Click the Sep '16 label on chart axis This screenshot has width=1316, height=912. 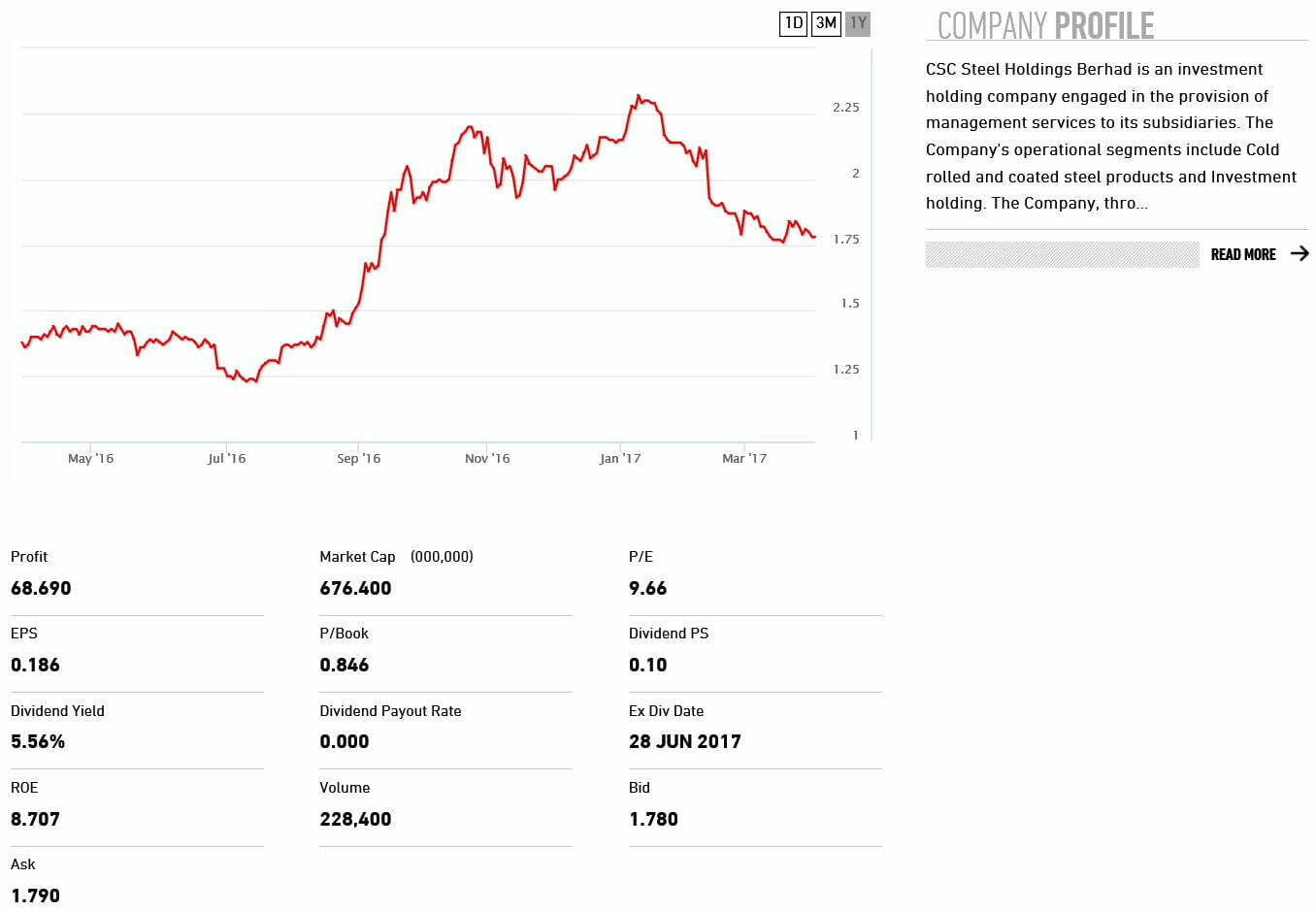(358, 459)
